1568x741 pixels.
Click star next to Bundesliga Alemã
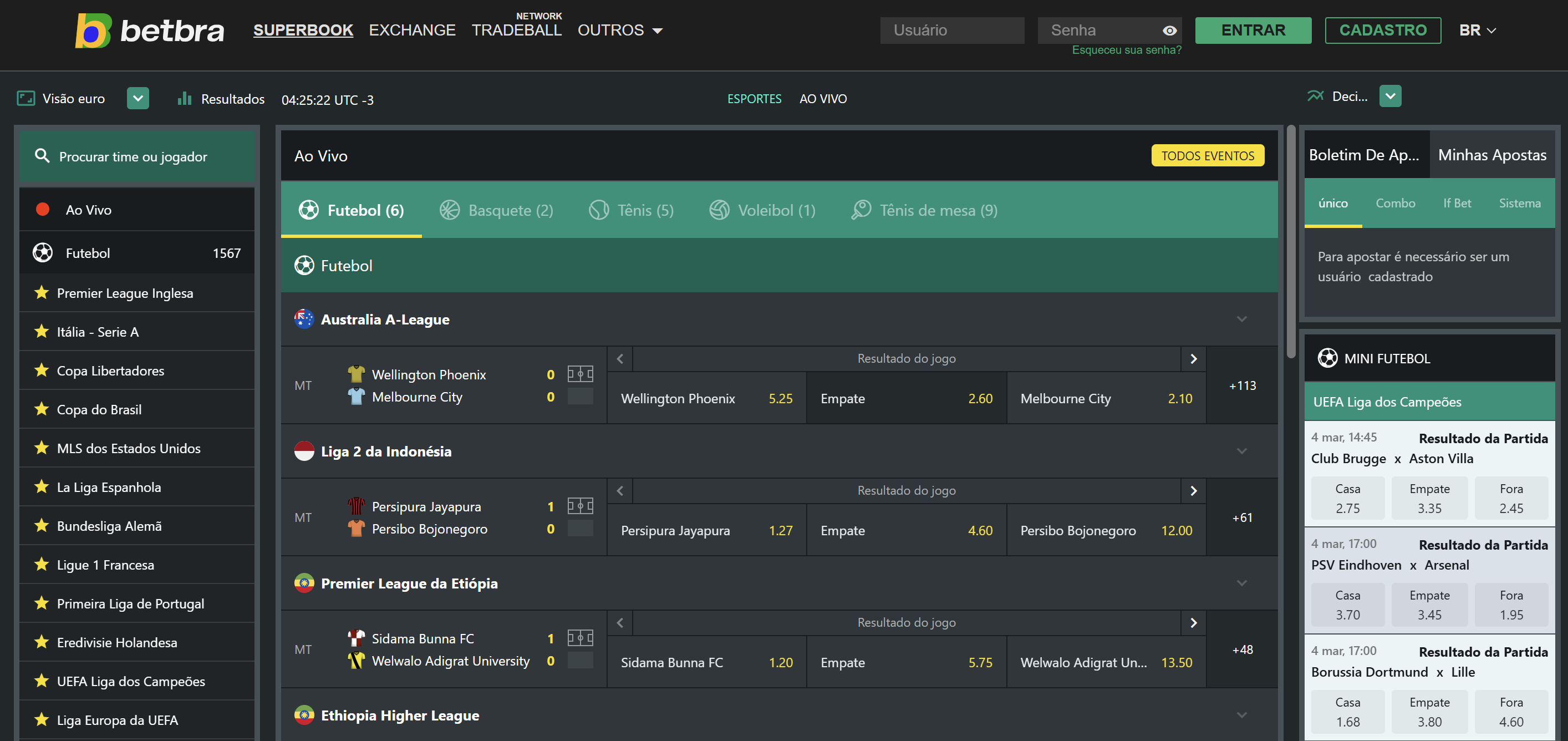[42, 525]
